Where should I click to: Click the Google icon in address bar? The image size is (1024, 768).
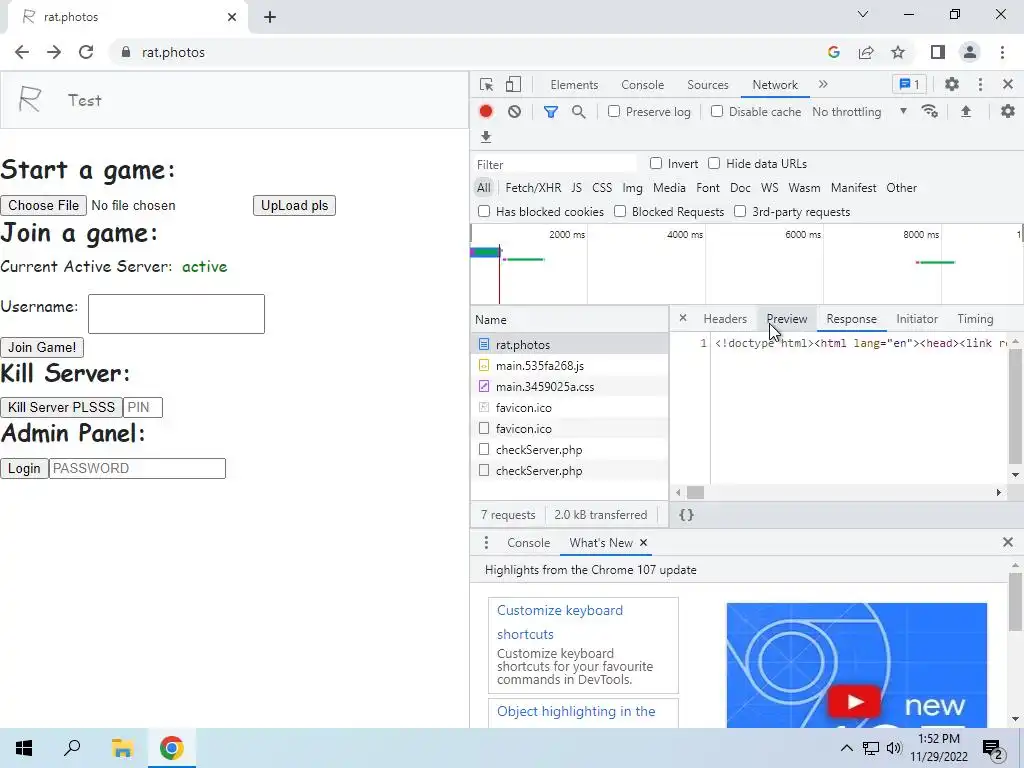pyautogui.click(x=833, y=52)
